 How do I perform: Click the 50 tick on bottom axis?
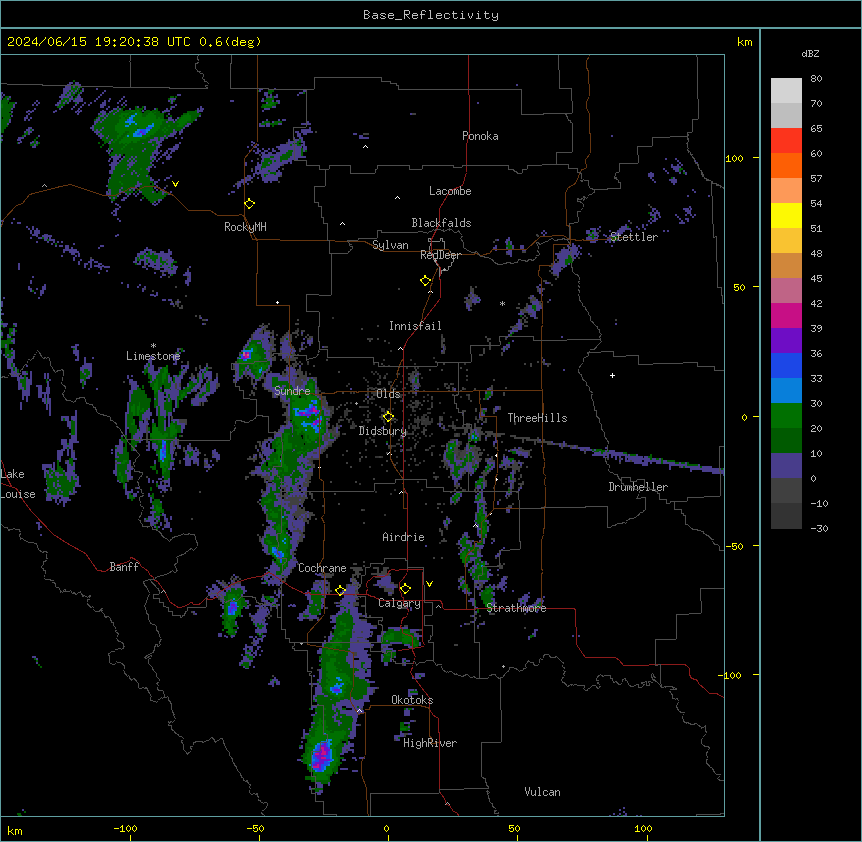[x=514, y=829]
